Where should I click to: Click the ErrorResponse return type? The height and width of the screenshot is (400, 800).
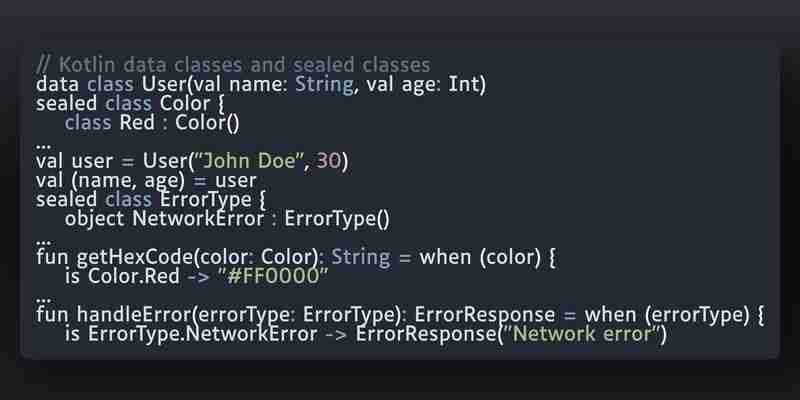point(485,315)
